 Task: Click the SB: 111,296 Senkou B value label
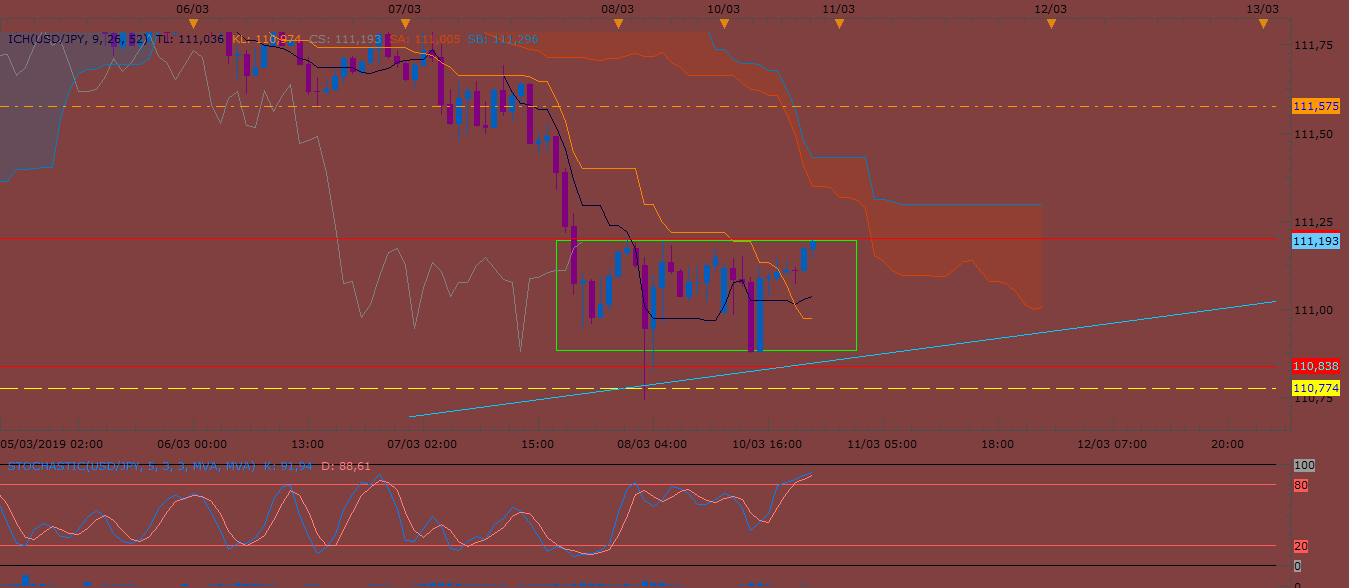(x=502, y=39)
